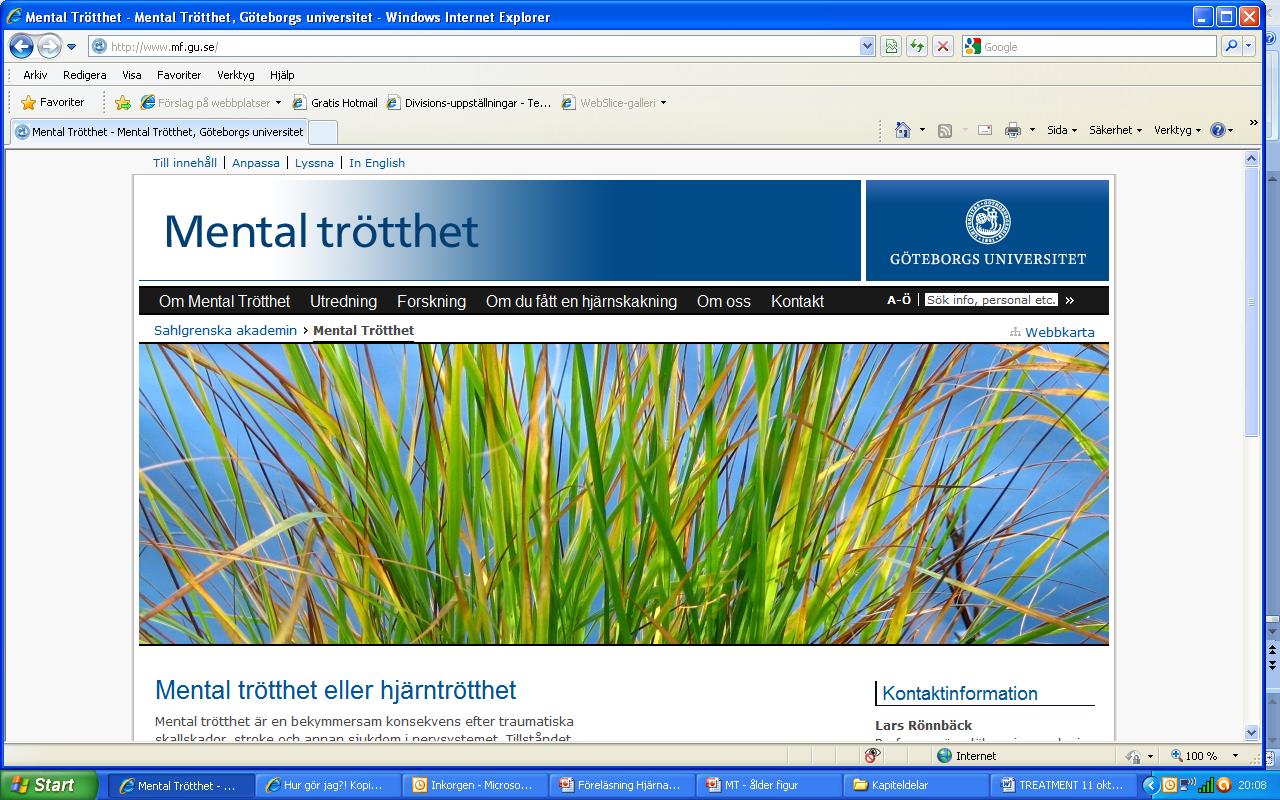Image resolution: width=1280 pixels, height=800 pixels.
Task: Click the Home icon in command bar
Action: pyautogui.click(x=903, y=130)
